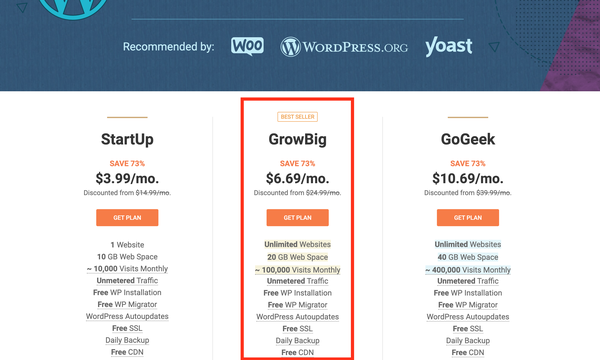Click the WordPress.org logo
This screenshot has width=600, height=360.
point(344,47)
